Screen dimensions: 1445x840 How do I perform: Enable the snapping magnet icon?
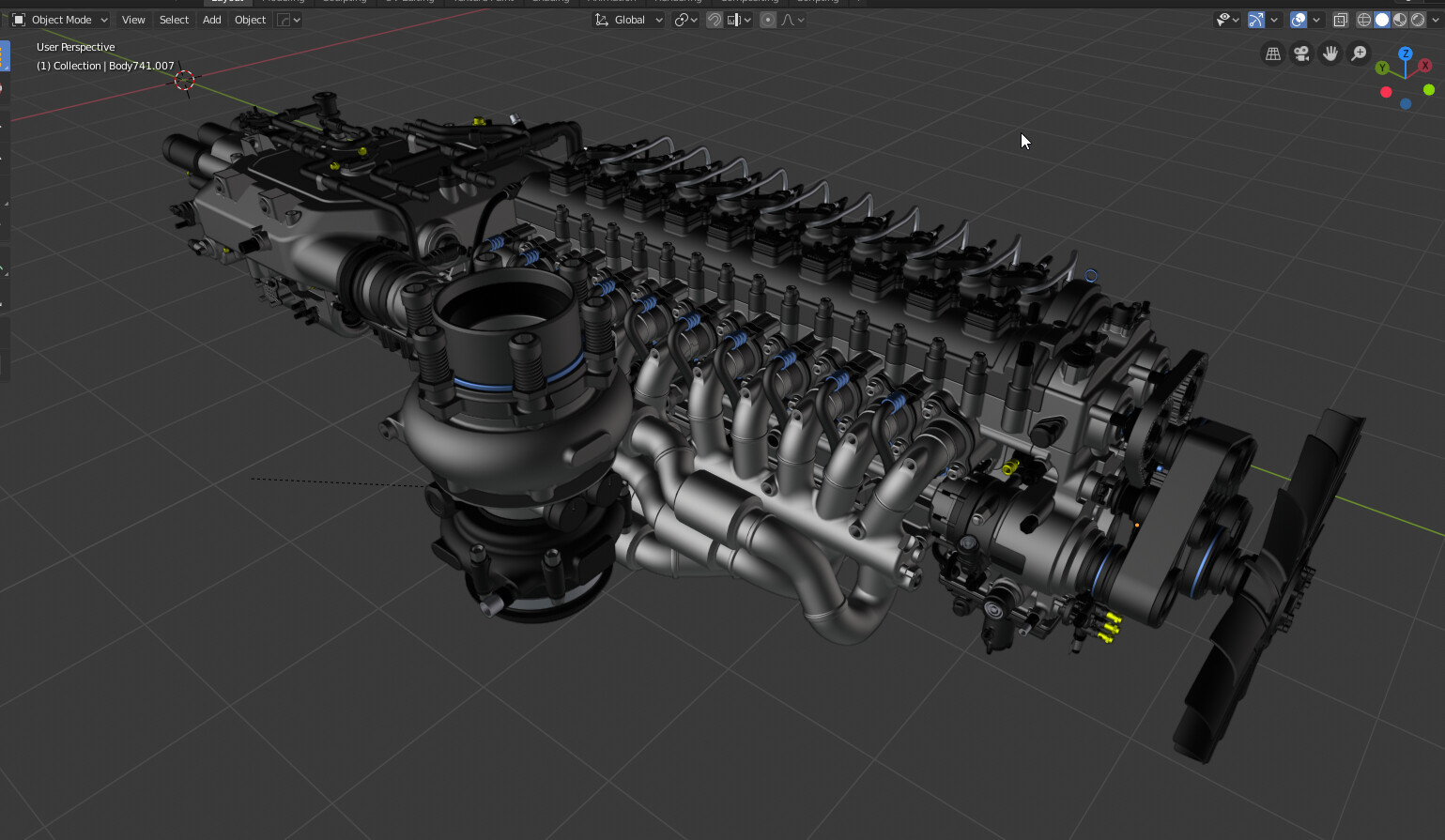714,19
